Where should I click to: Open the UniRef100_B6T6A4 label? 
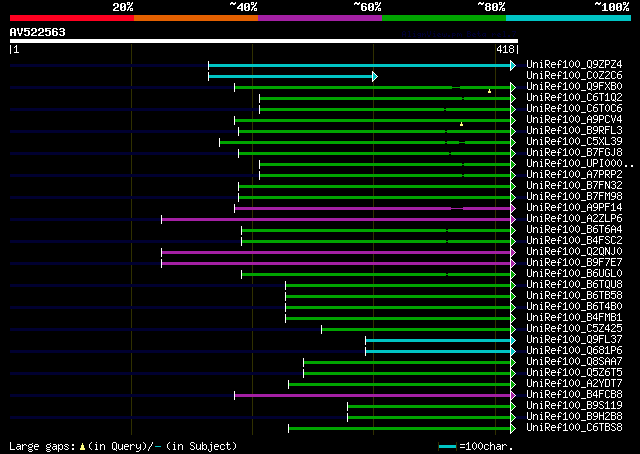pos(574,230)
